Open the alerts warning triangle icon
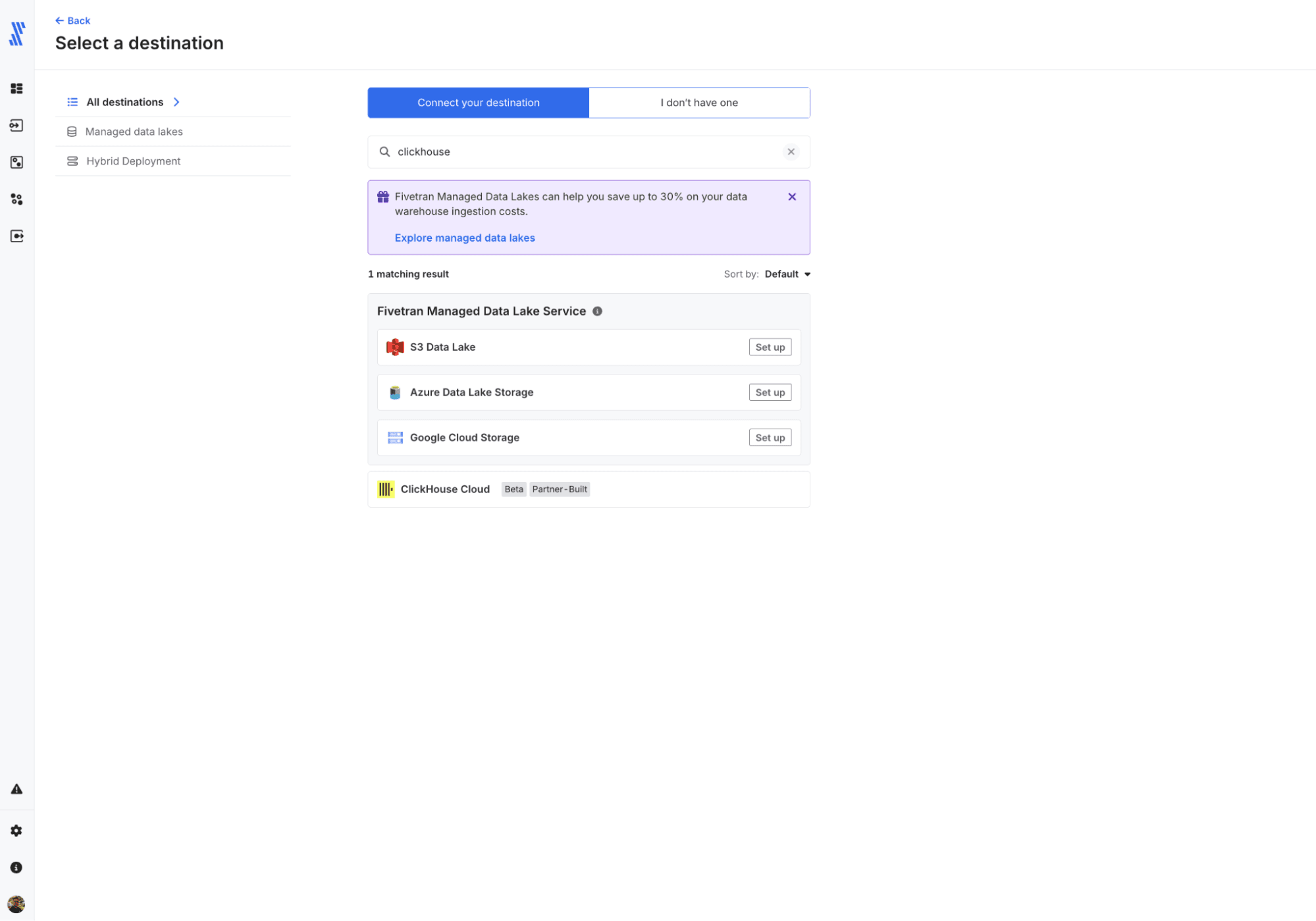Screen dimensions: 1316x921 pyautogui.click(x=17, y=789)
